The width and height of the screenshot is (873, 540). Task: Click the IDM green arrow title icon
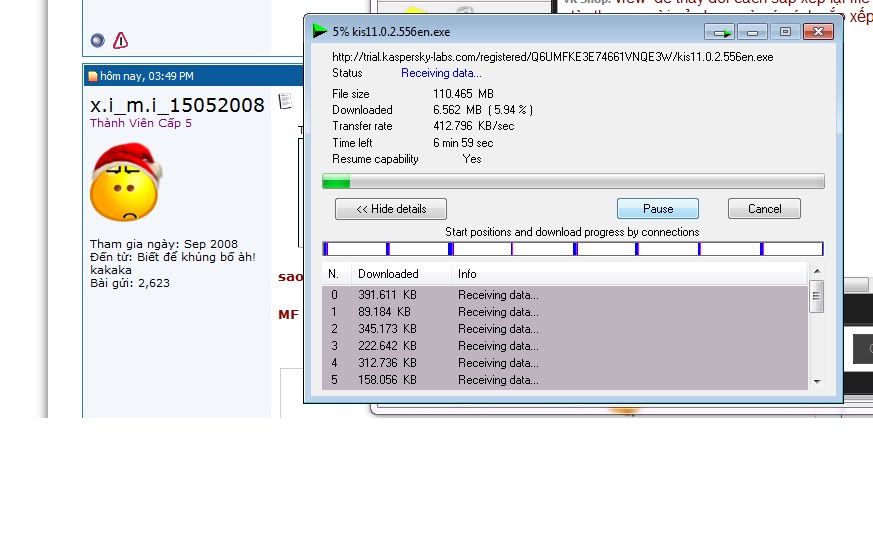pyautogui.click(x=320, y=31)
